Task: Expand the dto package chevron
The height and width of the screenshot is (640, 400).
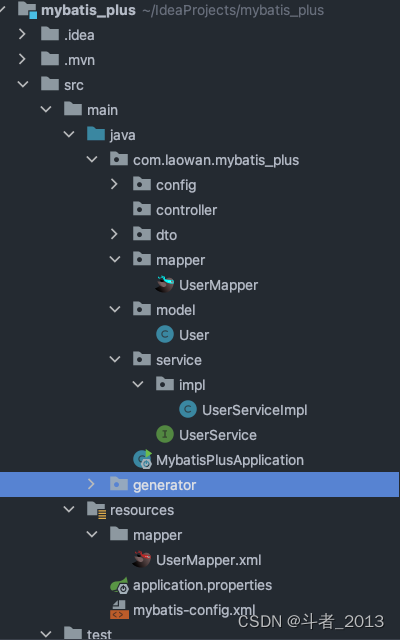Action: pyautogui.click(x=114, y=234)
